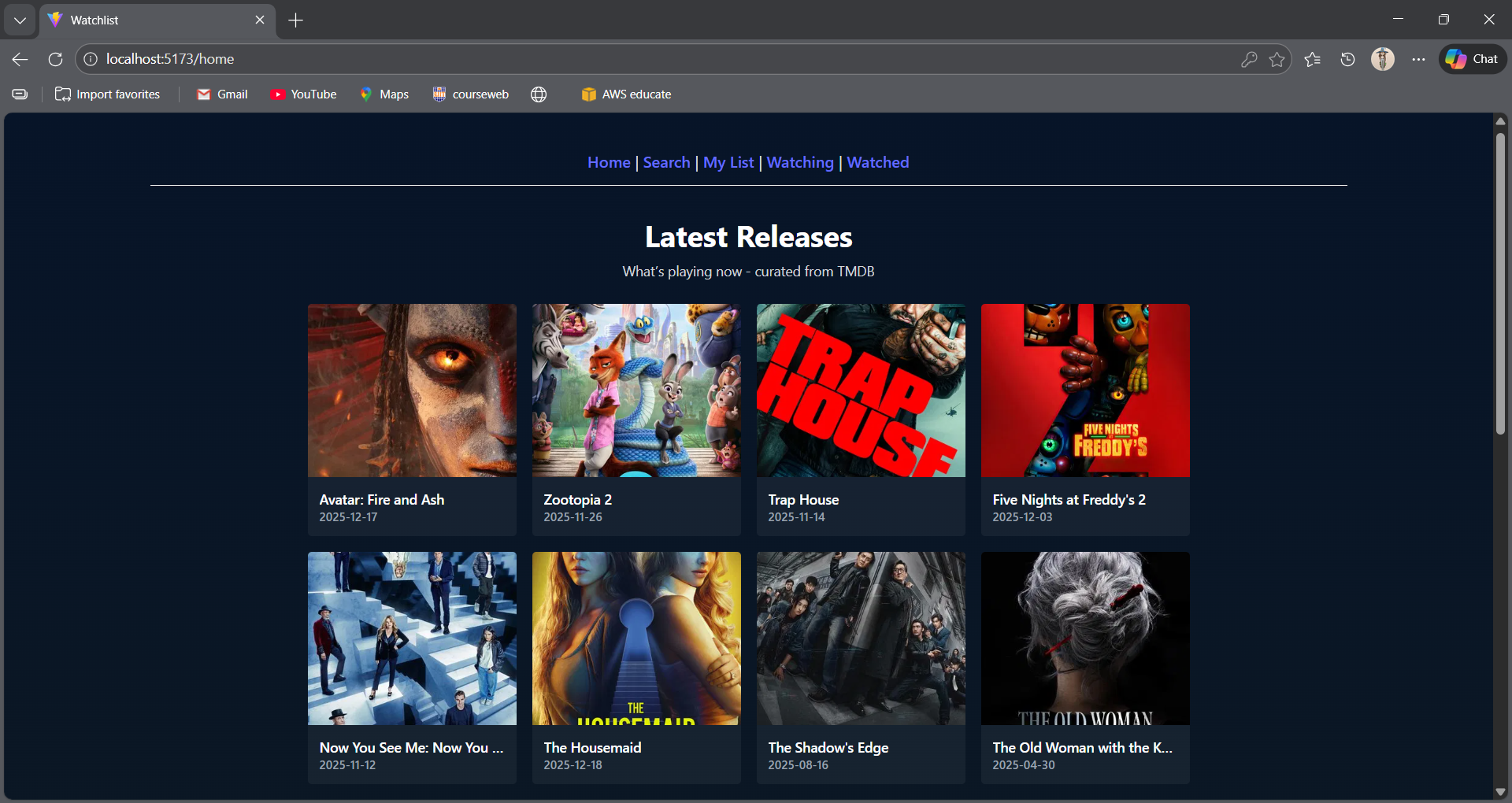
Task: Open the My List page
Action: pyautogui.click(x=728, y=162)
